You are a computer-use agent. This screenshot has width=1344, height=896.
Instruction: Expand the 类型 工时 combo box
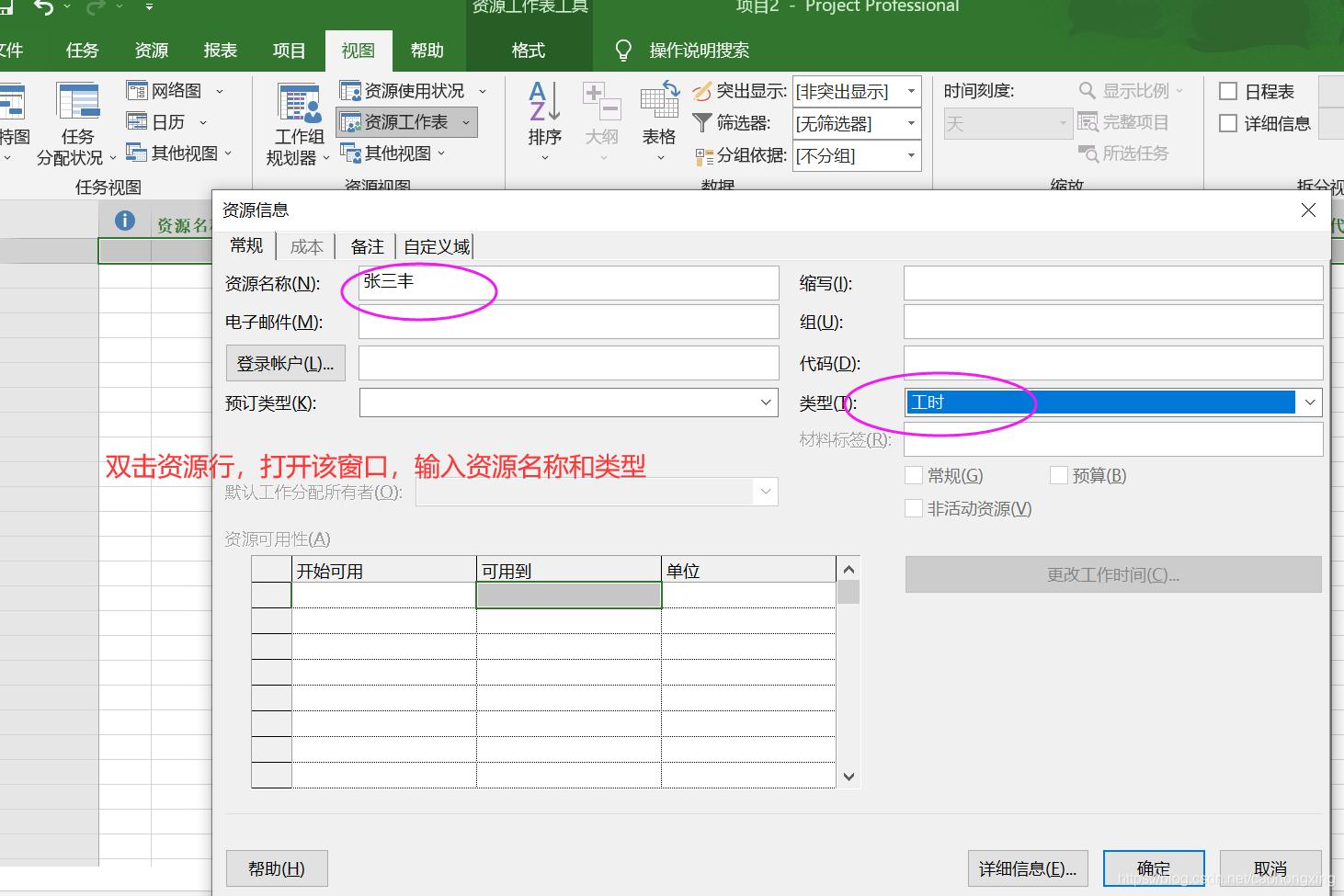pos(1310,403)
